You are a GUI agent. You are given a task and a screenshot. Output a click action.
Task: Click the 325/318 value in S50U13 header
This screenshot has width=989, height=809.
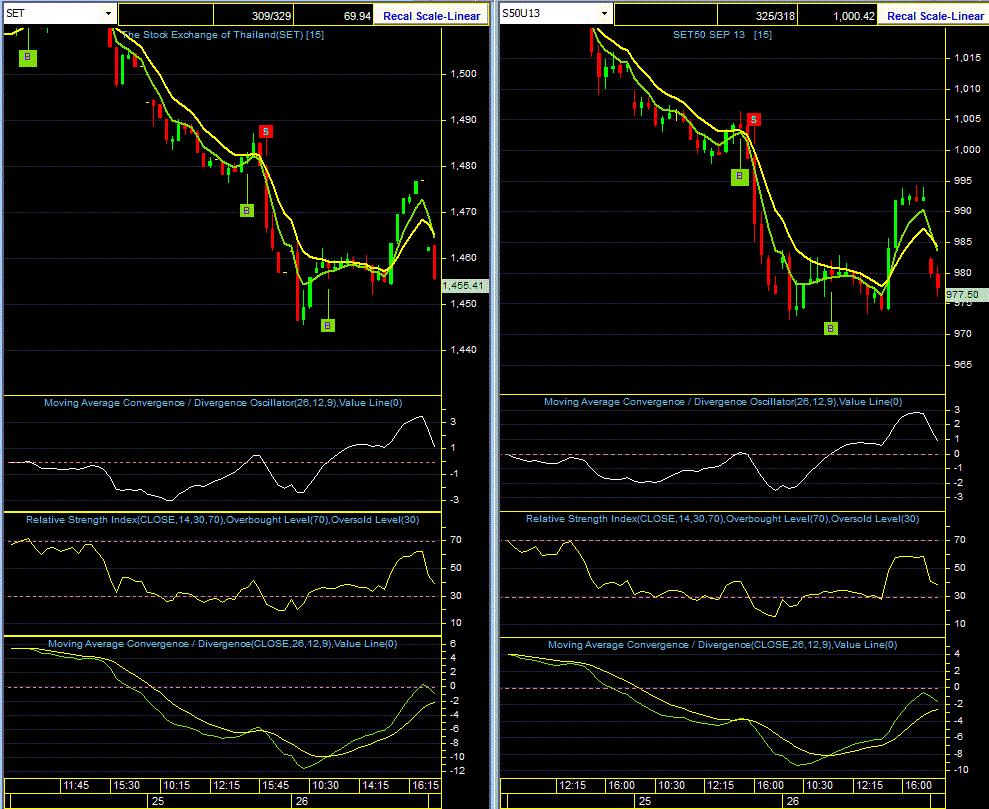click(775, 16)
